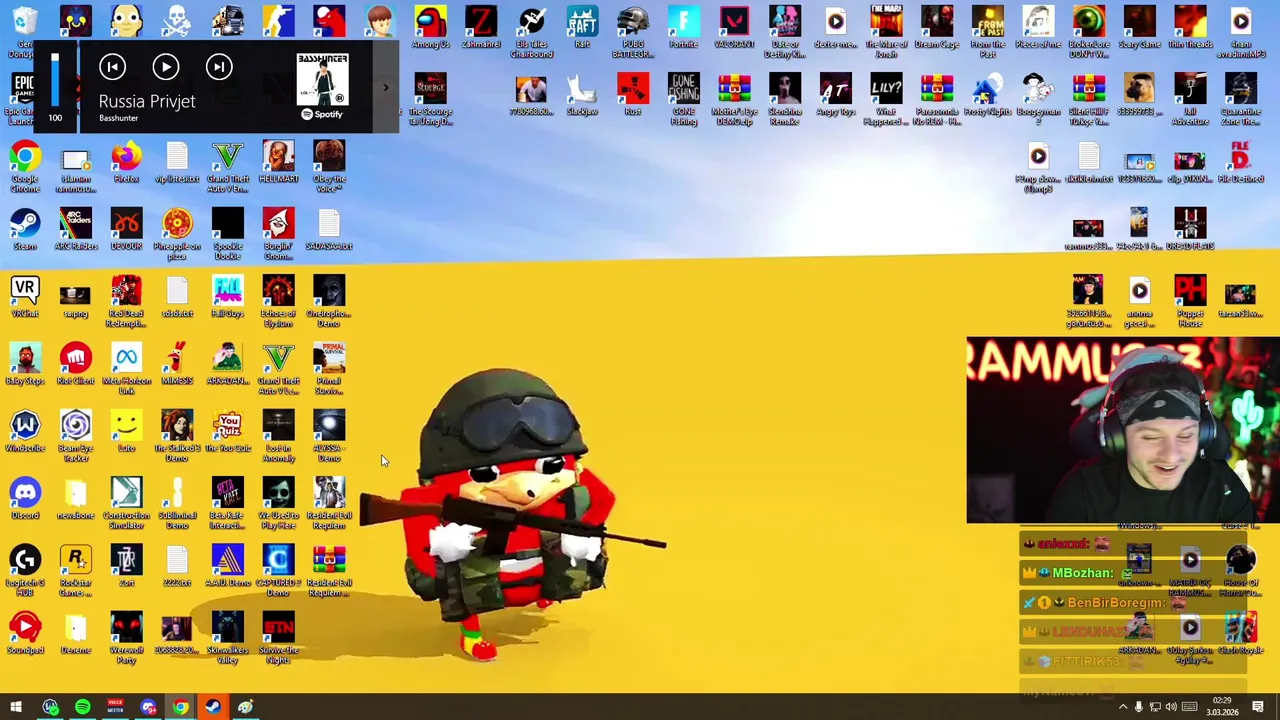The height and width of the screenshot is (720, 1280).
Task: Skip to next track in media overlay
Action: (x=219, y=67)
